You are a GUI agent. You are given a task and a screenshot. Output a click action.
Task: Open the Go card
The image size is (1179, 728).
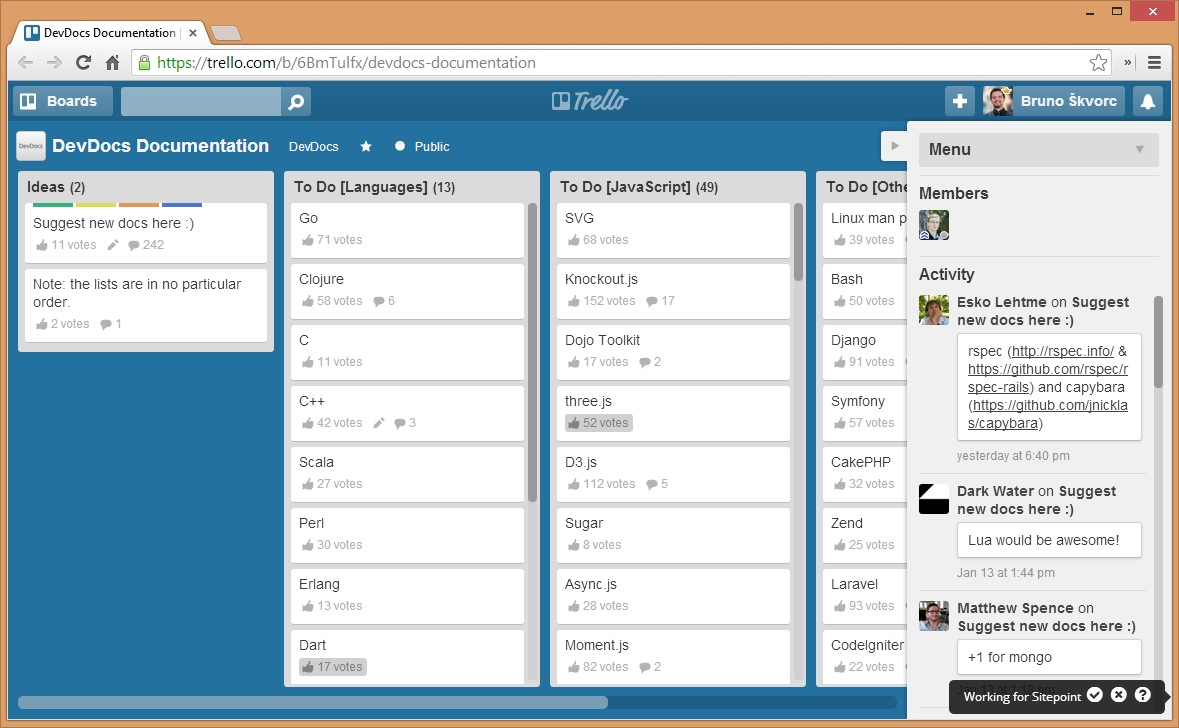coord(407,230)
